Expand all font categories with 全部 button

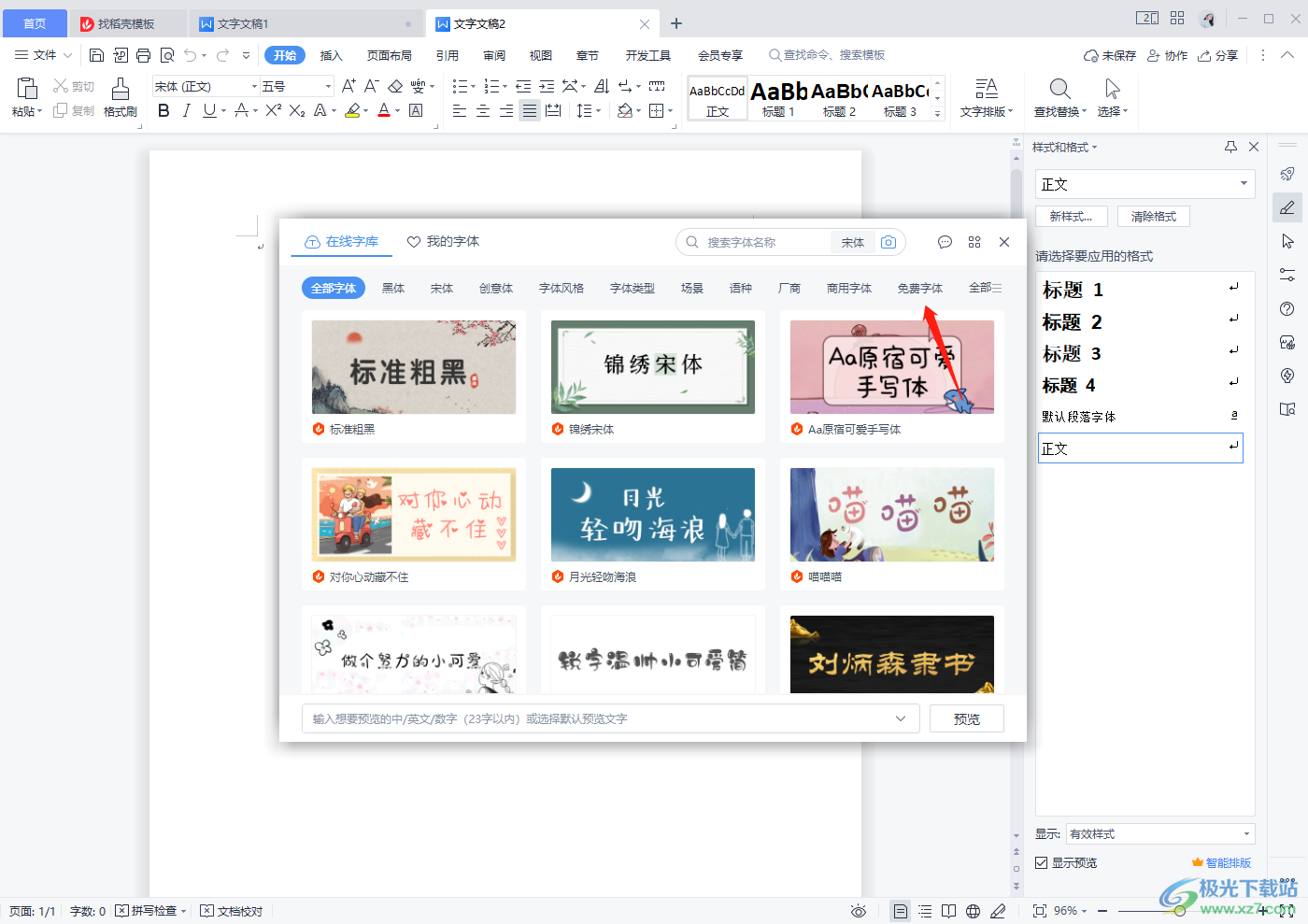point(986,288)
